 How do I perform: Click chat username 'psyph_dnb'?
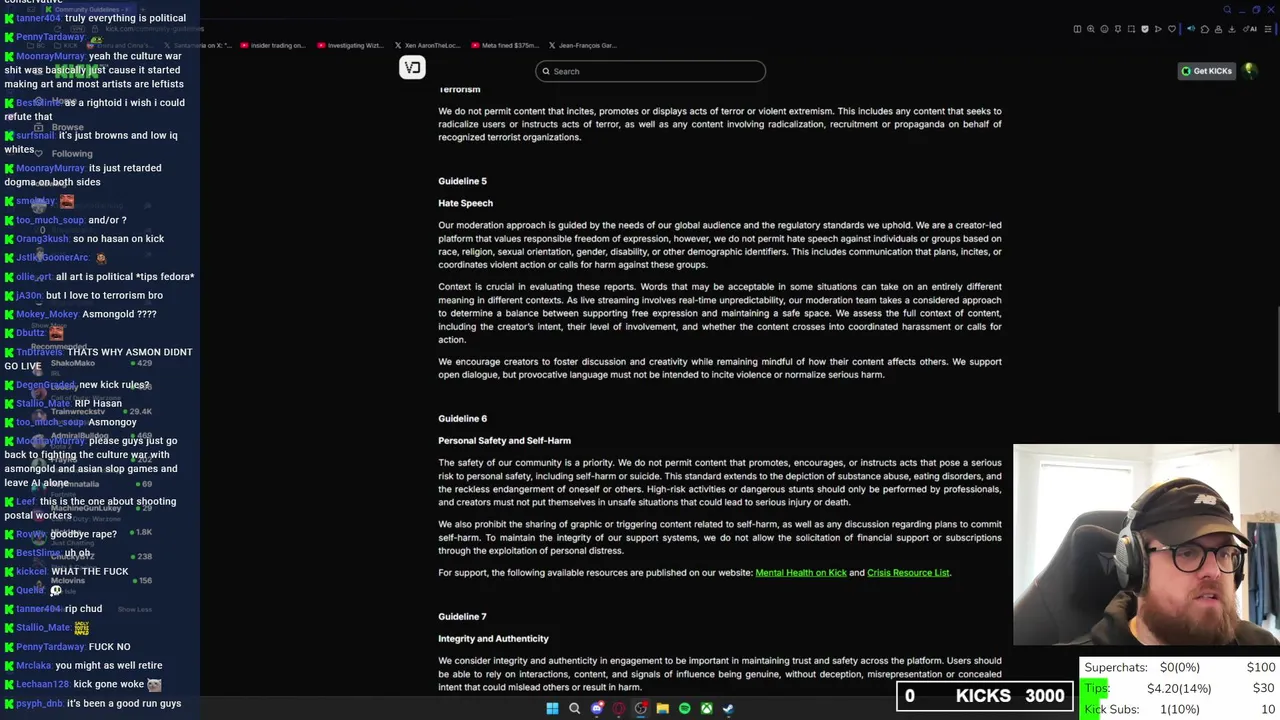[x=40, y=703]
